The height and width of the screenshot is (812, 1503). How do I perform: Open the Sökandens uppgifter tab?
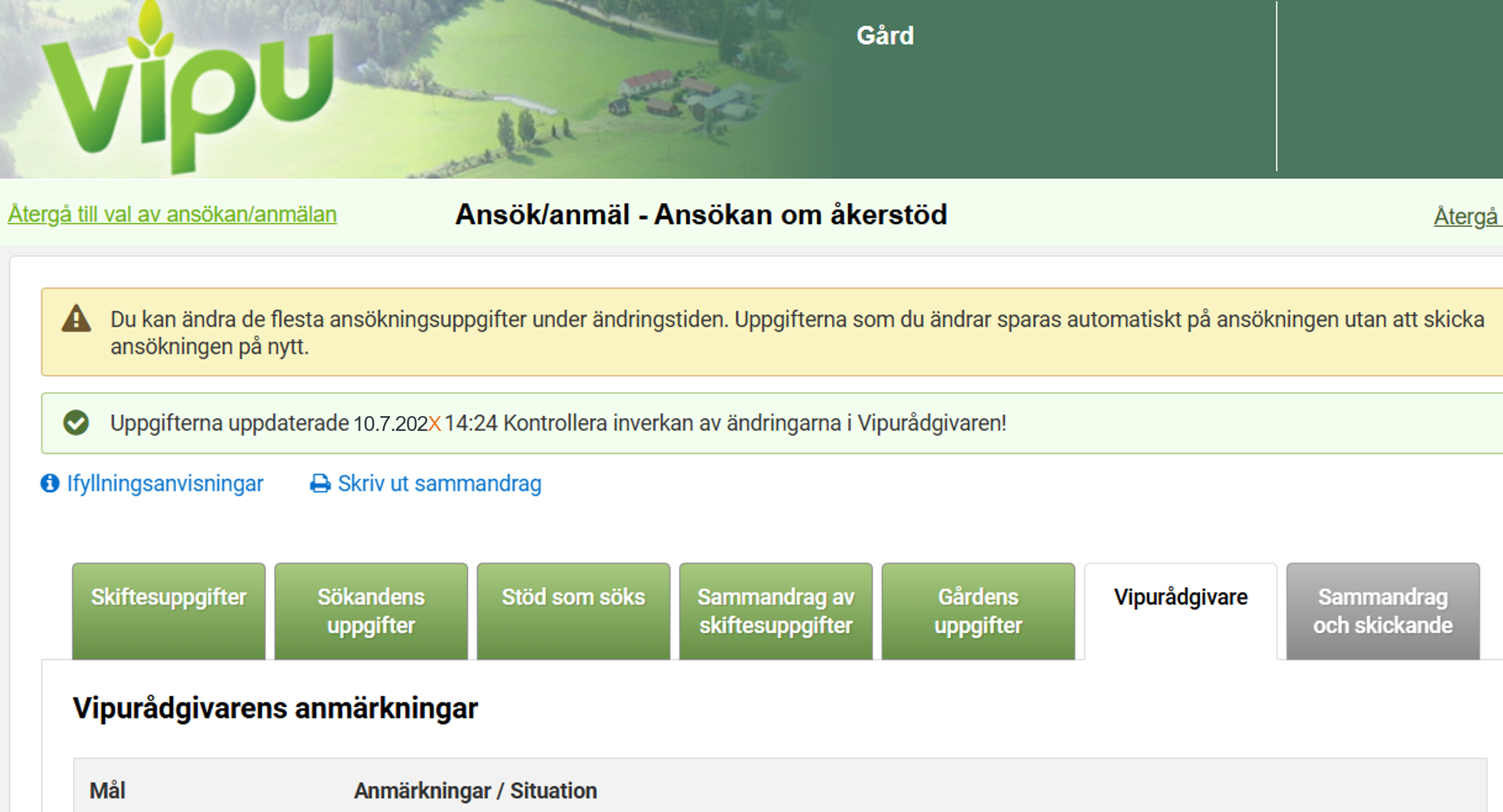370,611
